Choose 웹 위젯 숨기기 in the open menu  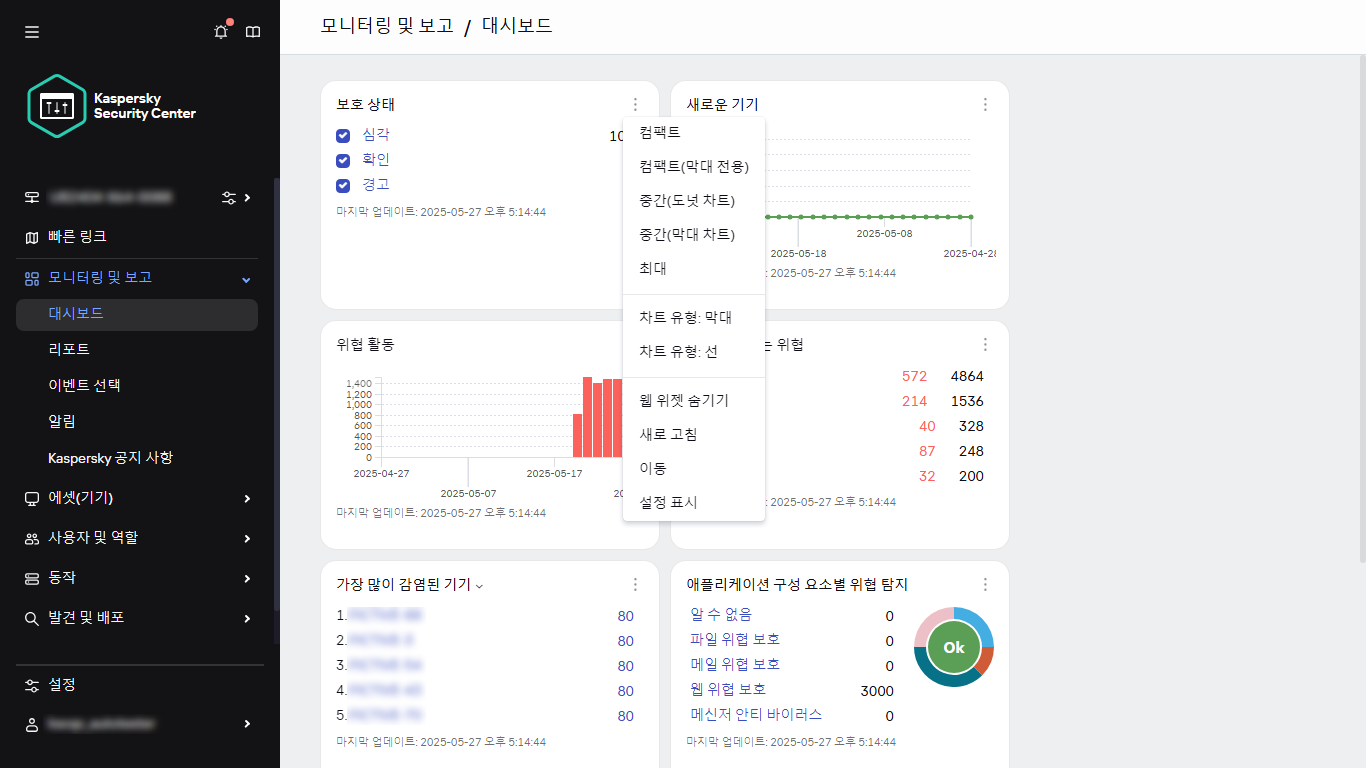tap(683, 400)
